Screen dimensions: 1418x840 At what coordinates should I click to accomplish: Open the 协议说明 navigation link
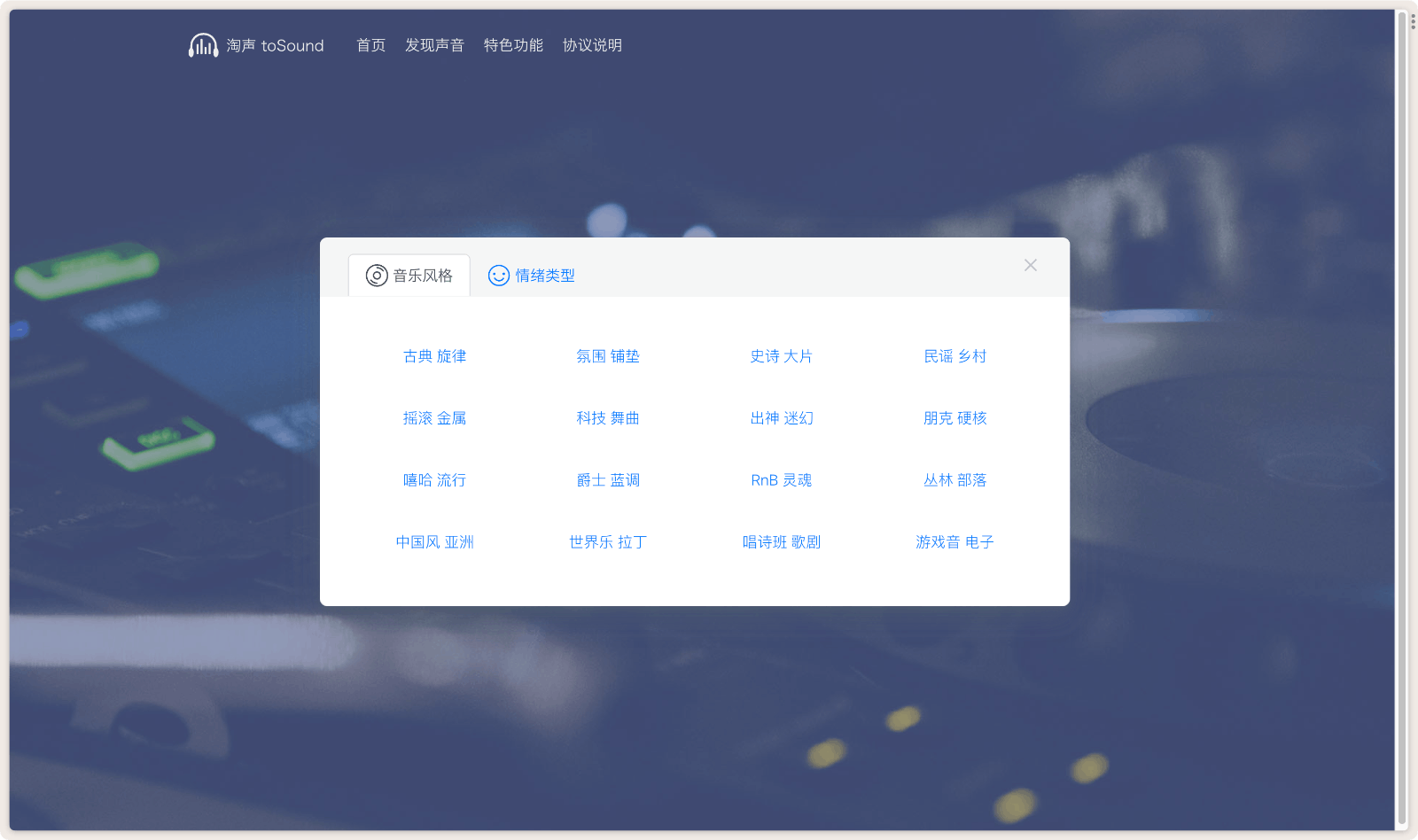(x=592, y=45)
